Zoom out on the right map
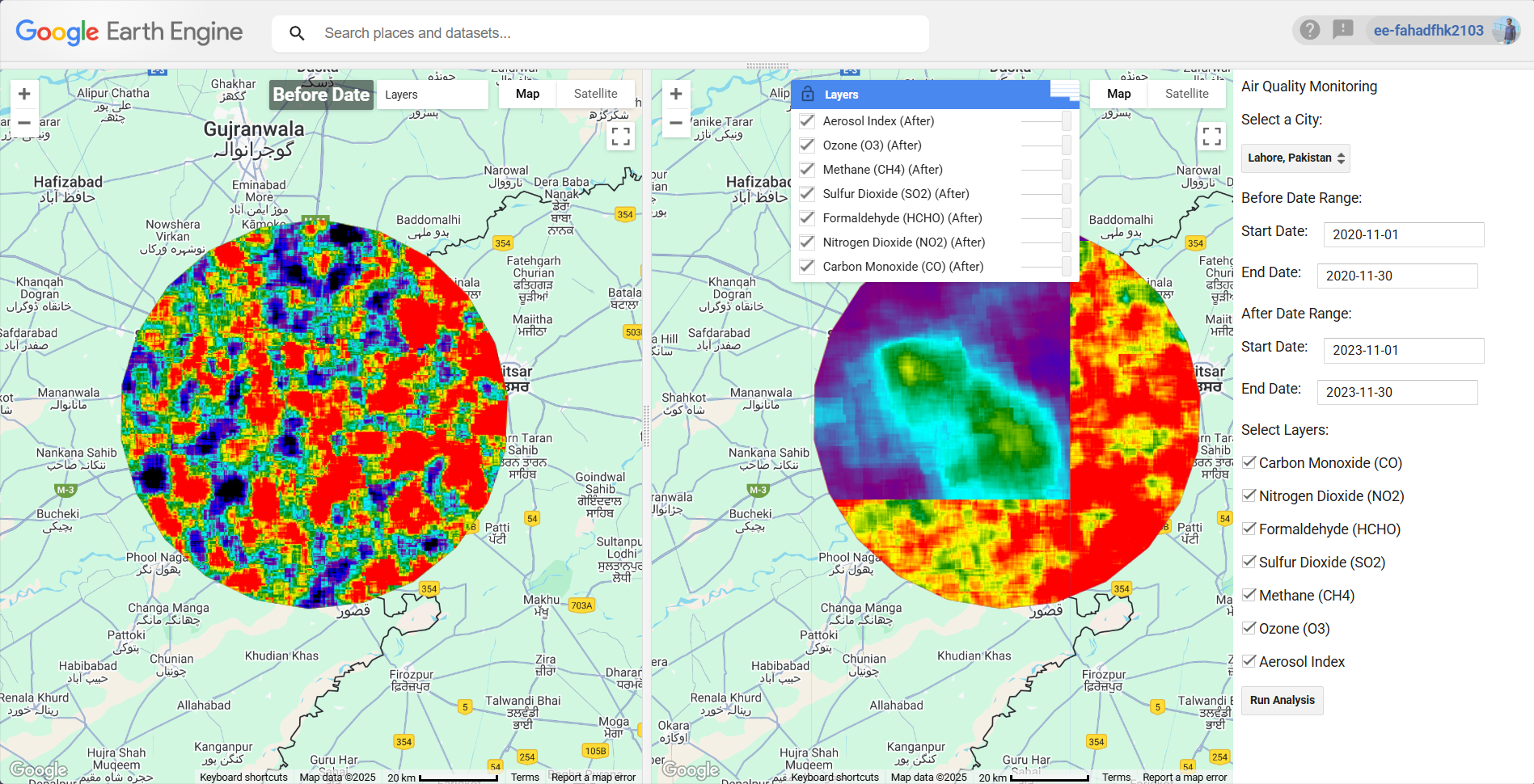The height and width of the screenshot is (784, 1534). tap(676, 123)
